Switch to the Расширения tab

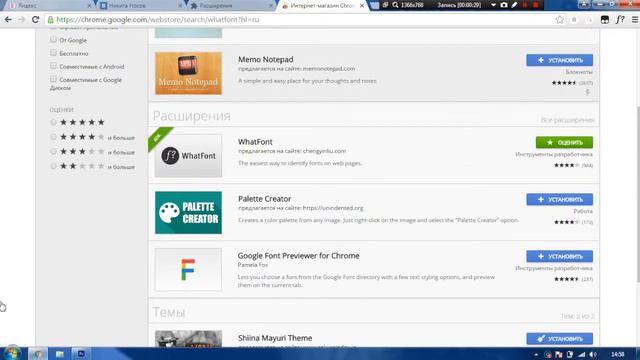231,6
